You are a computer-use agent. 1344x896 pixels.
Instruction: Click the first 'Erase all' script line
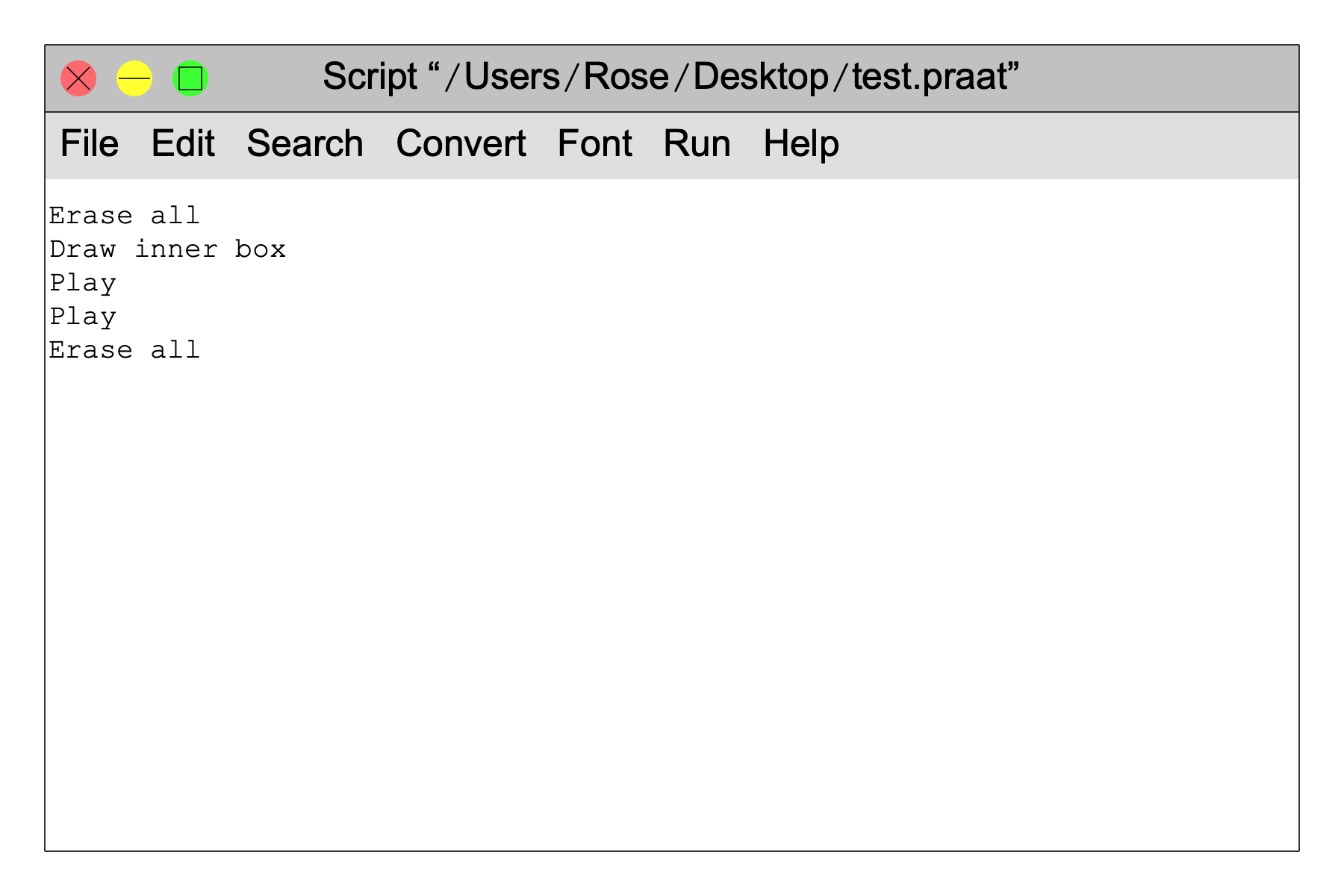click(125, 216)
